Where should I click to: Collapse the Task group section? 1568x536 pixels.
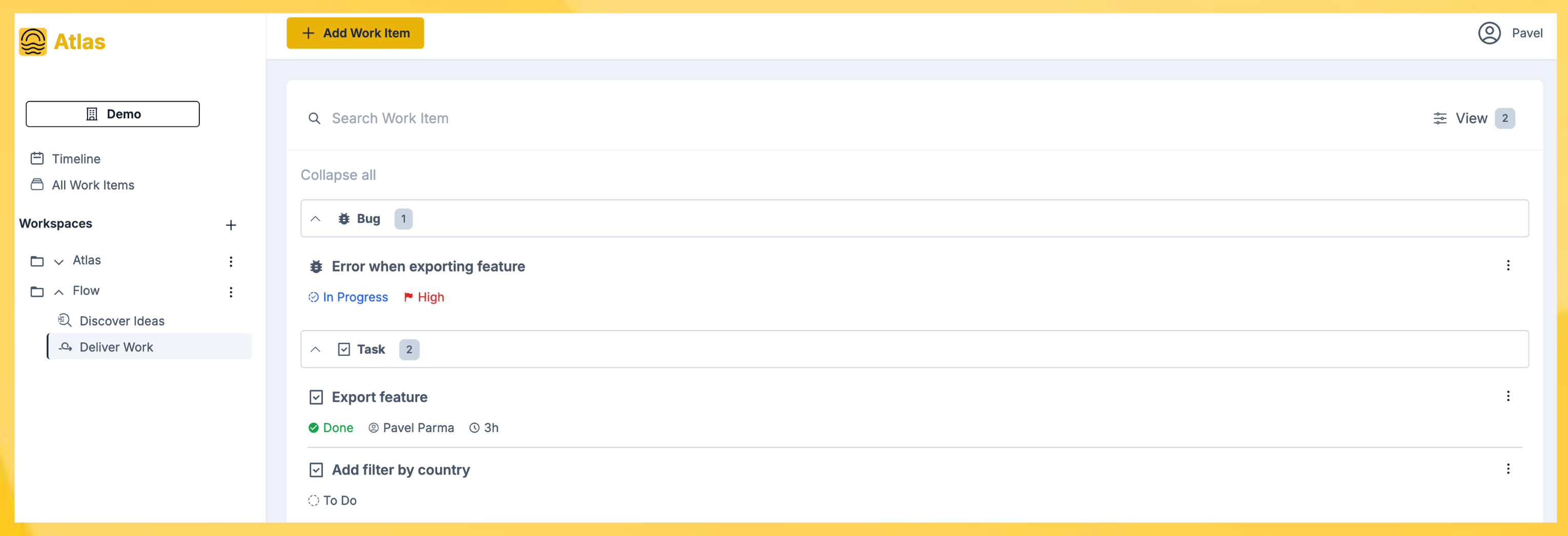(315, 350)
